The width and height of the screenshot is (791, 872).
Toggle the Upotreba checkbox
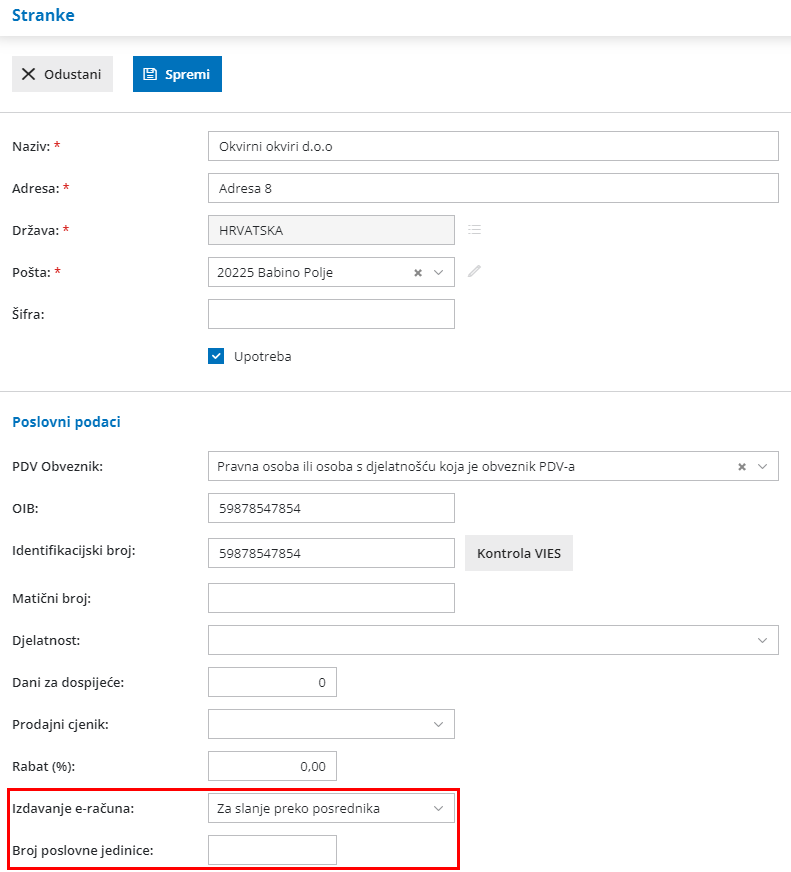point(215,355)
